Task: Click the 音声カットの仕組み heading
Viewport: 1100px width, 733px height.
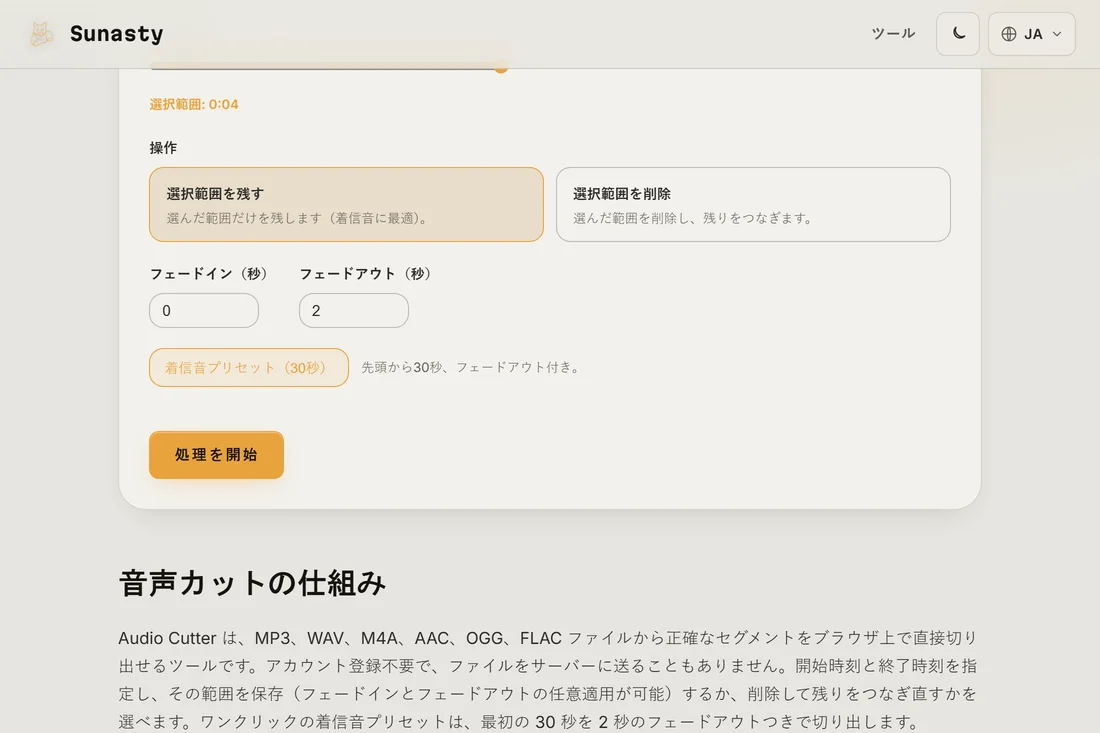Action: click(252, 583)
